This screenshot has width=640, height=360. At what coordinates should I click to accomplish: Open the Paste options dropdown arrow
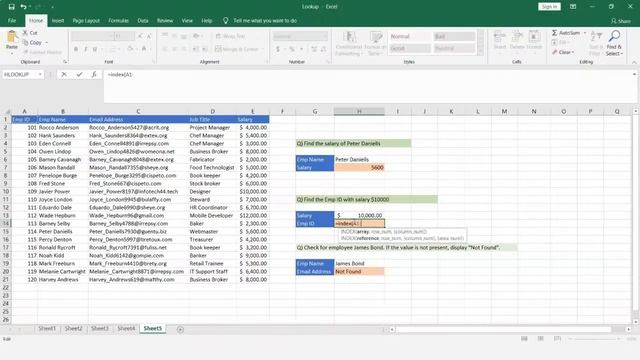click(12, 53)
